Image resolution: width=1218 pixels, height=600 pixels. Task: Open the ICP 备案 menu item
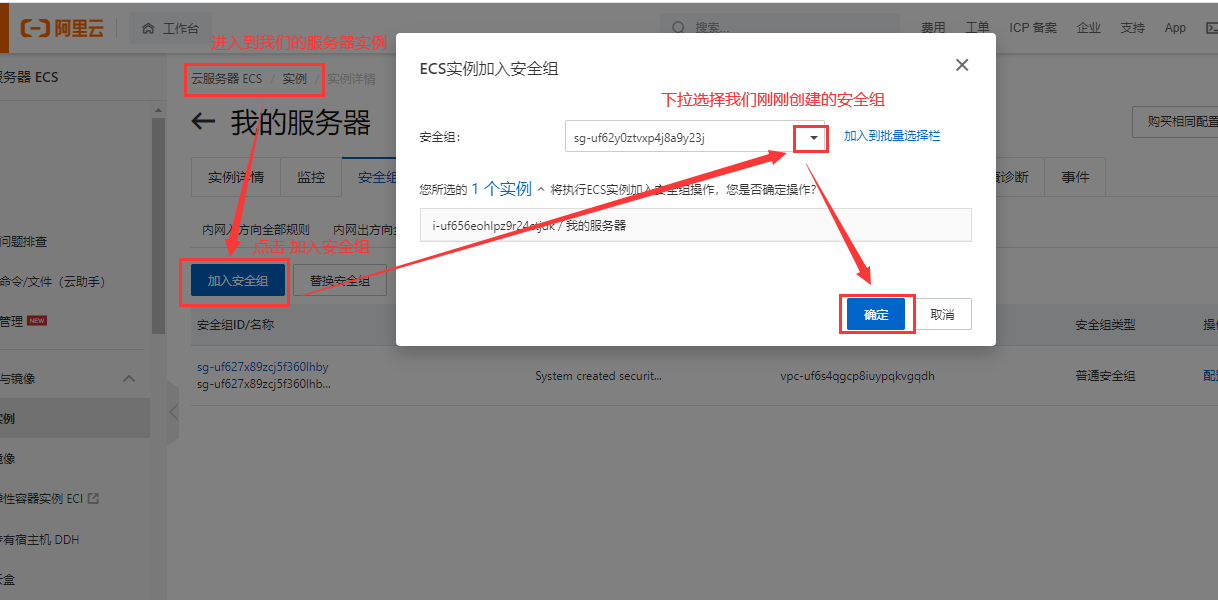(1032, 27)
